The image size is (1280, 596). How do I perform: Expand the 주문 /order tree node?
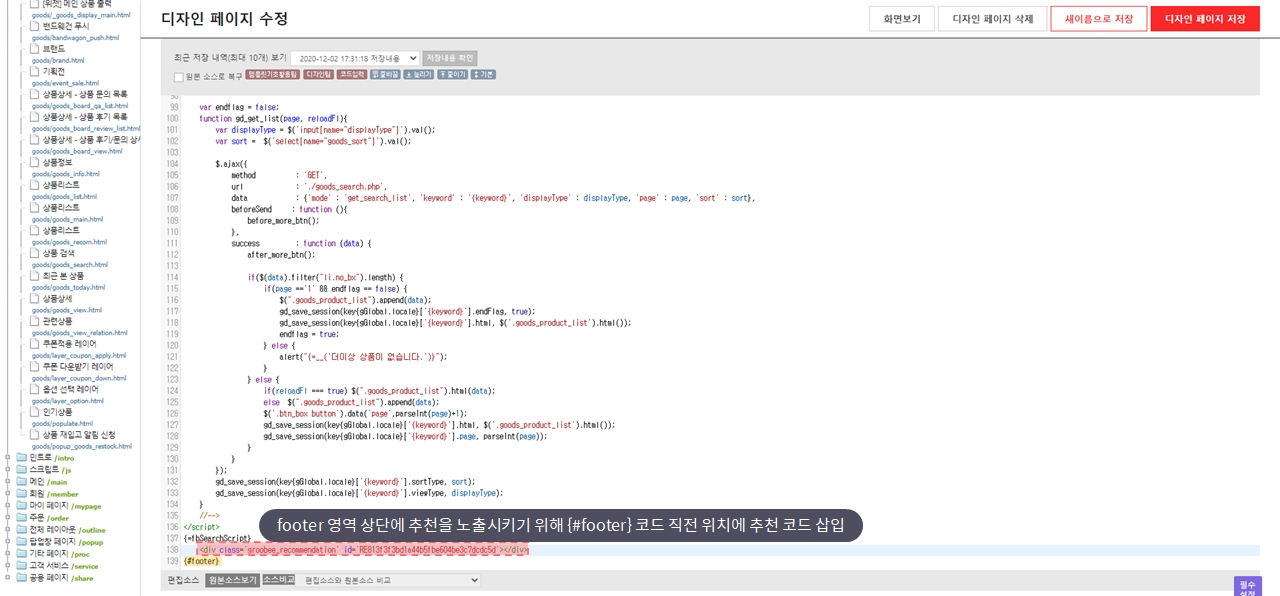[8, 517]
